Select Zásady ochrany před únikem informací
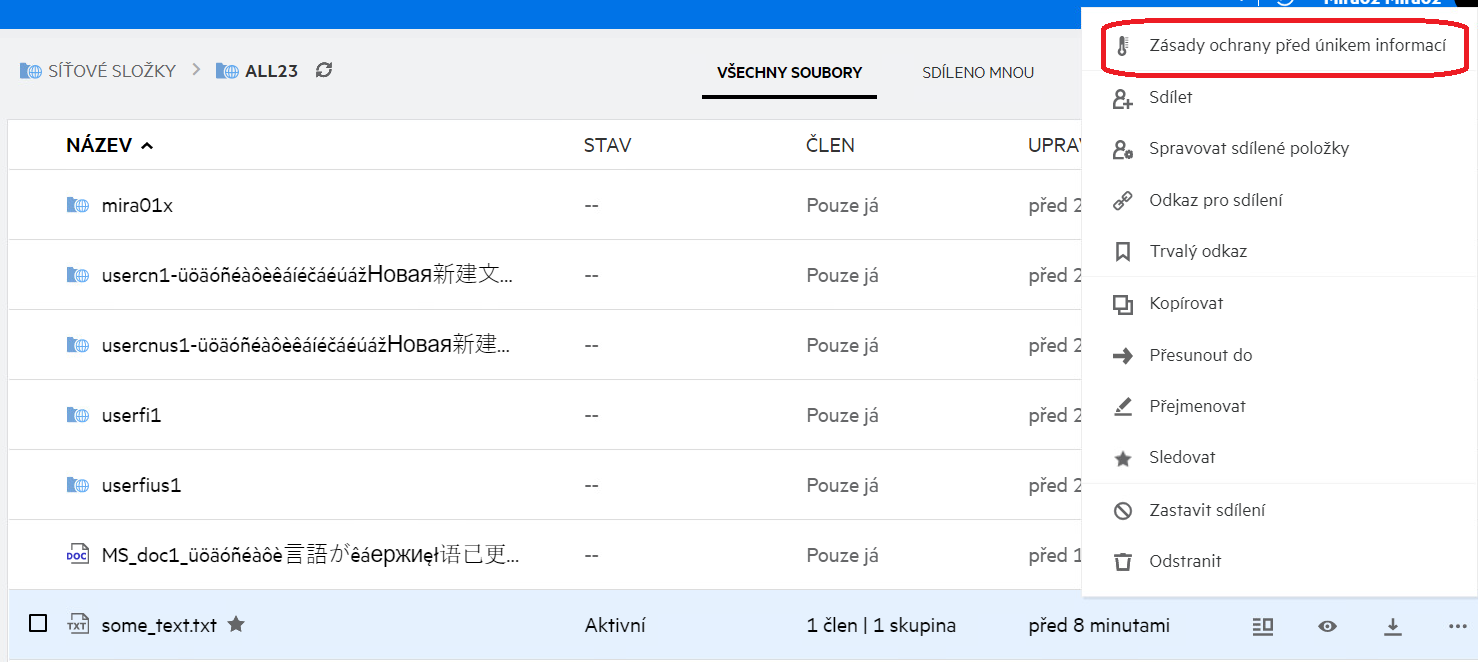This screenshot has width=1478, height=662. [x=1297, y=46]
